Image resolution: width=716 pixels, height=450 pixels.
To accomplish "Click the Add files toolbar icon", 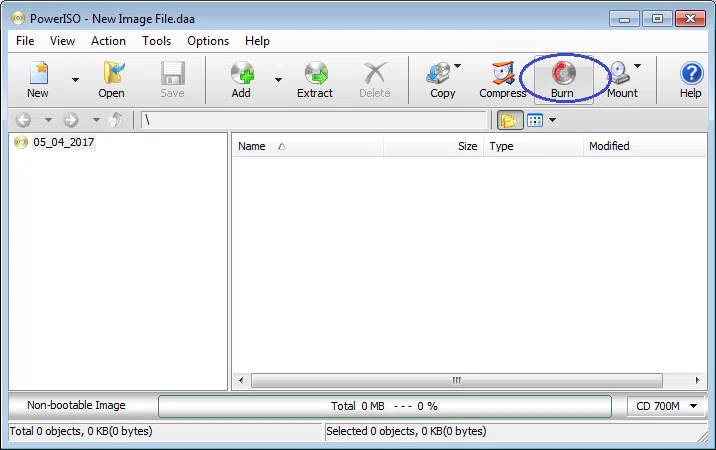I will coord(242,73).
